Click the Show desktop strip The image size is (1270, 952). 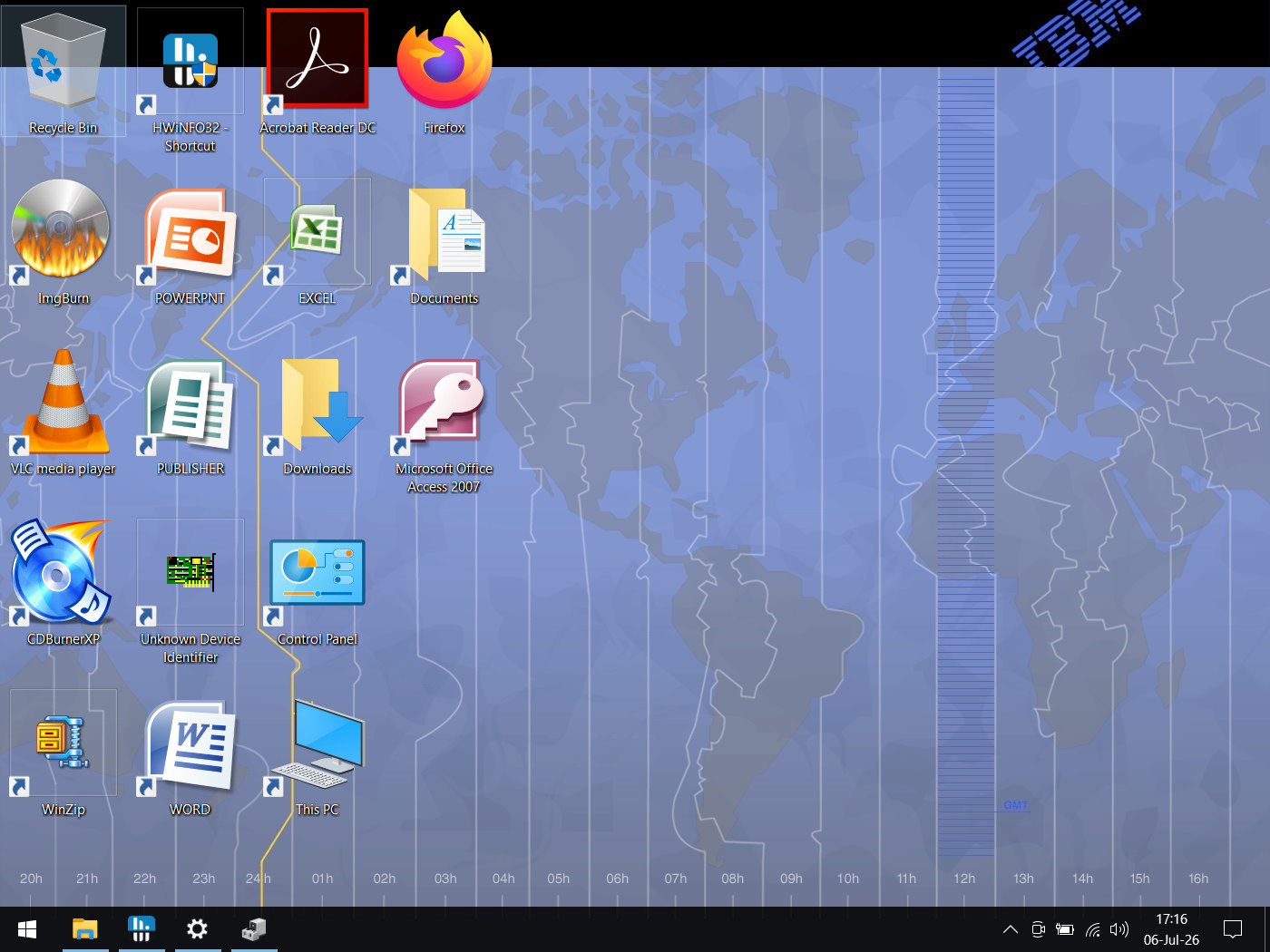(x=1266, y=929)
